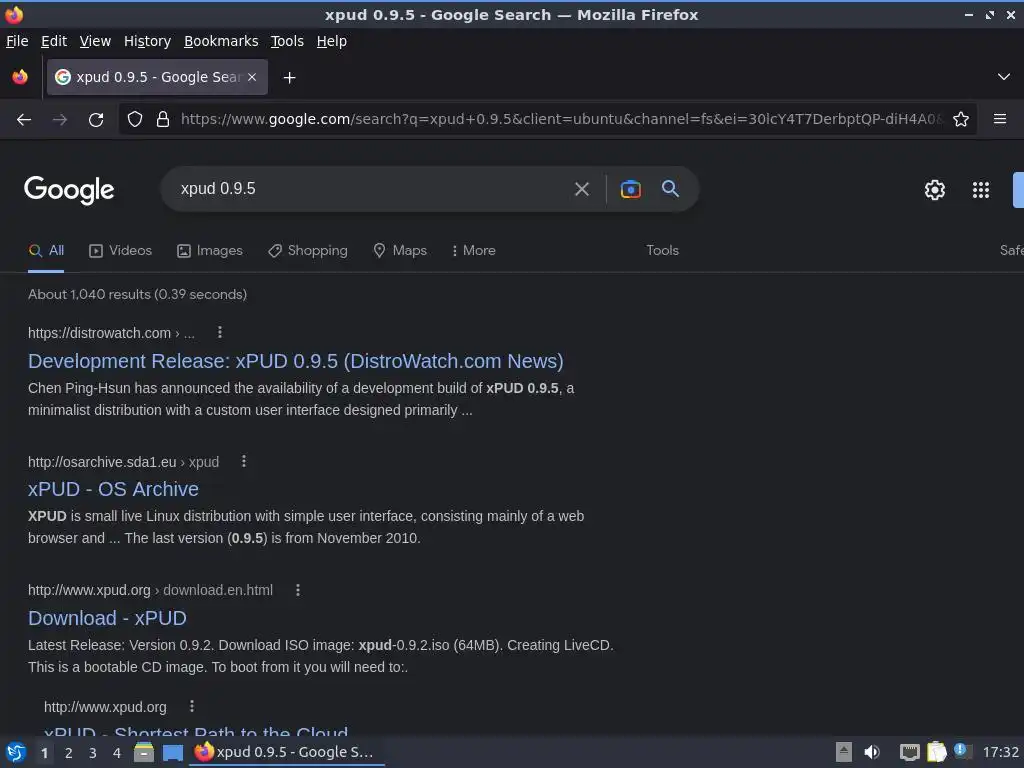This screenshot has width=1024, height=768.
Task: Switch to the Shopping results tab
Action: [308, 251]
